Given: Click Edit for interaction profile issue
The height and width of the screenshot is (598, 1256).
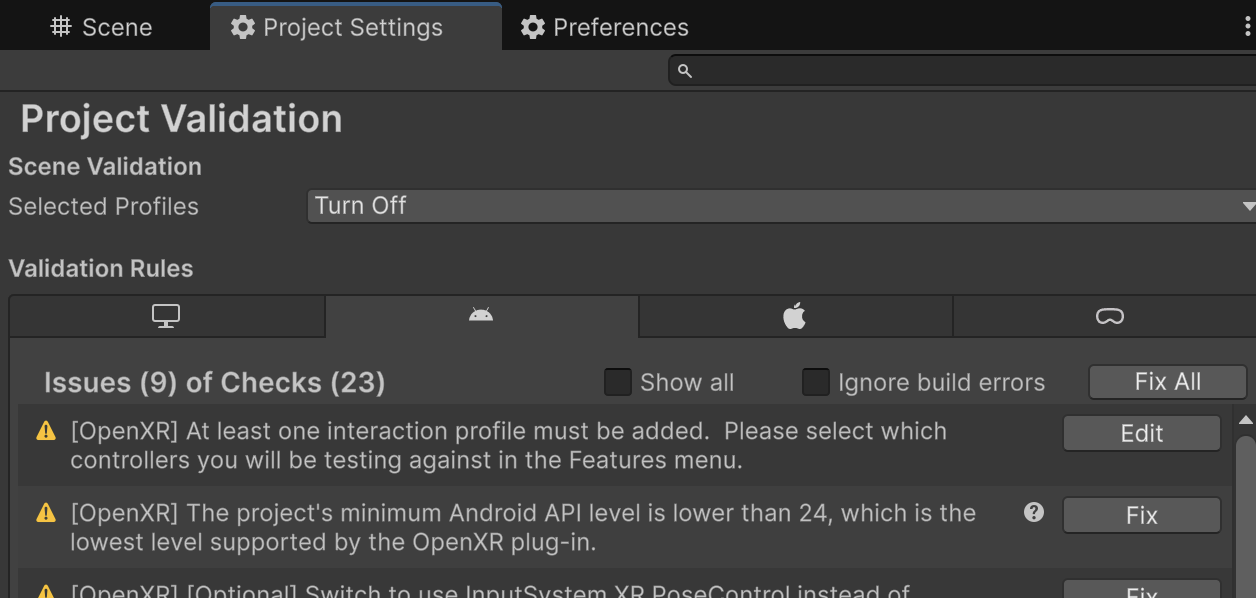Looking at the screenshot, I should pyautogui.click(x=1141, y=433).
